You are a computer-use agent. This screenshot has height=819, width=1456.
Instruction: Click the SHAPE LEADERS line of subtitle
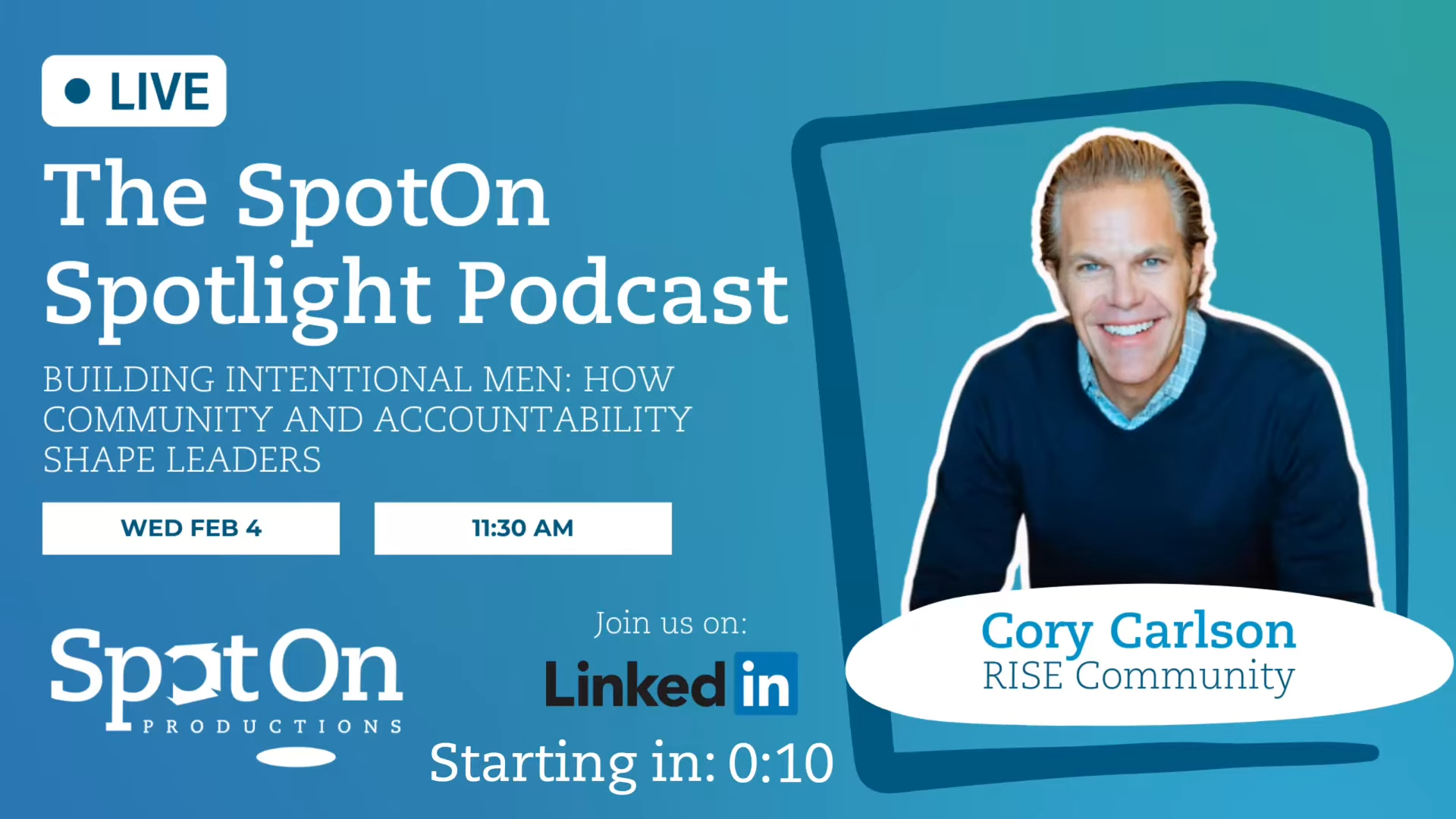tap(182, 460)
